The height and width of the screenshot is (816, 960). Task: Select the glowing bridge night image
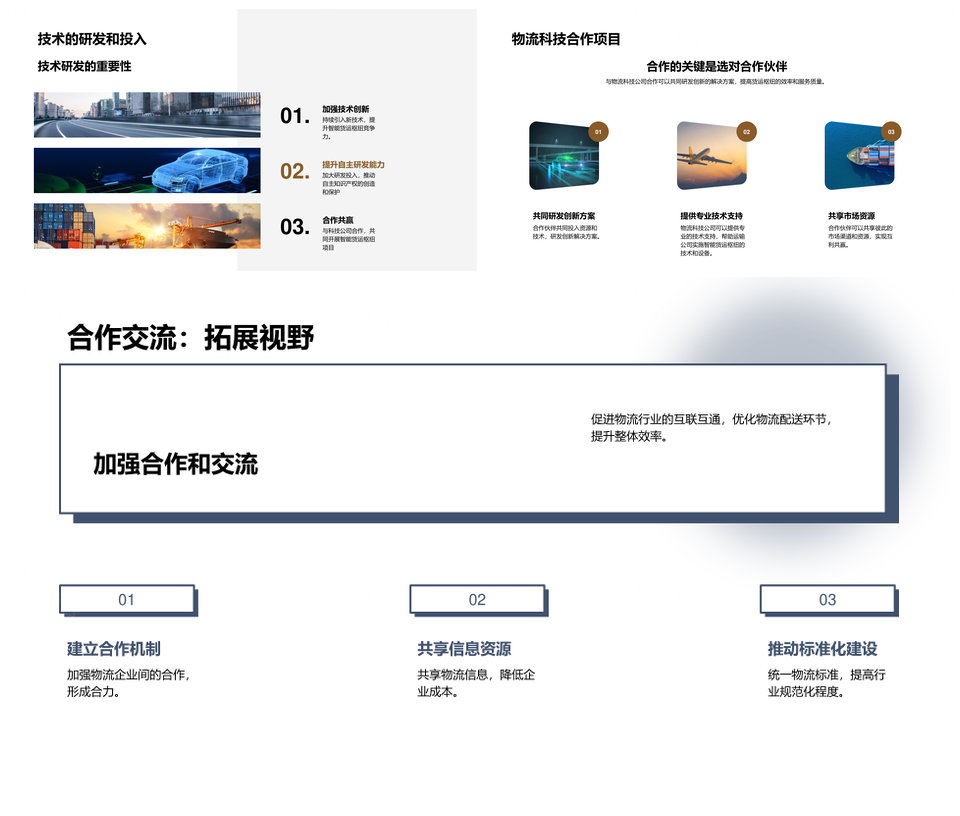(x=563, y=156)
